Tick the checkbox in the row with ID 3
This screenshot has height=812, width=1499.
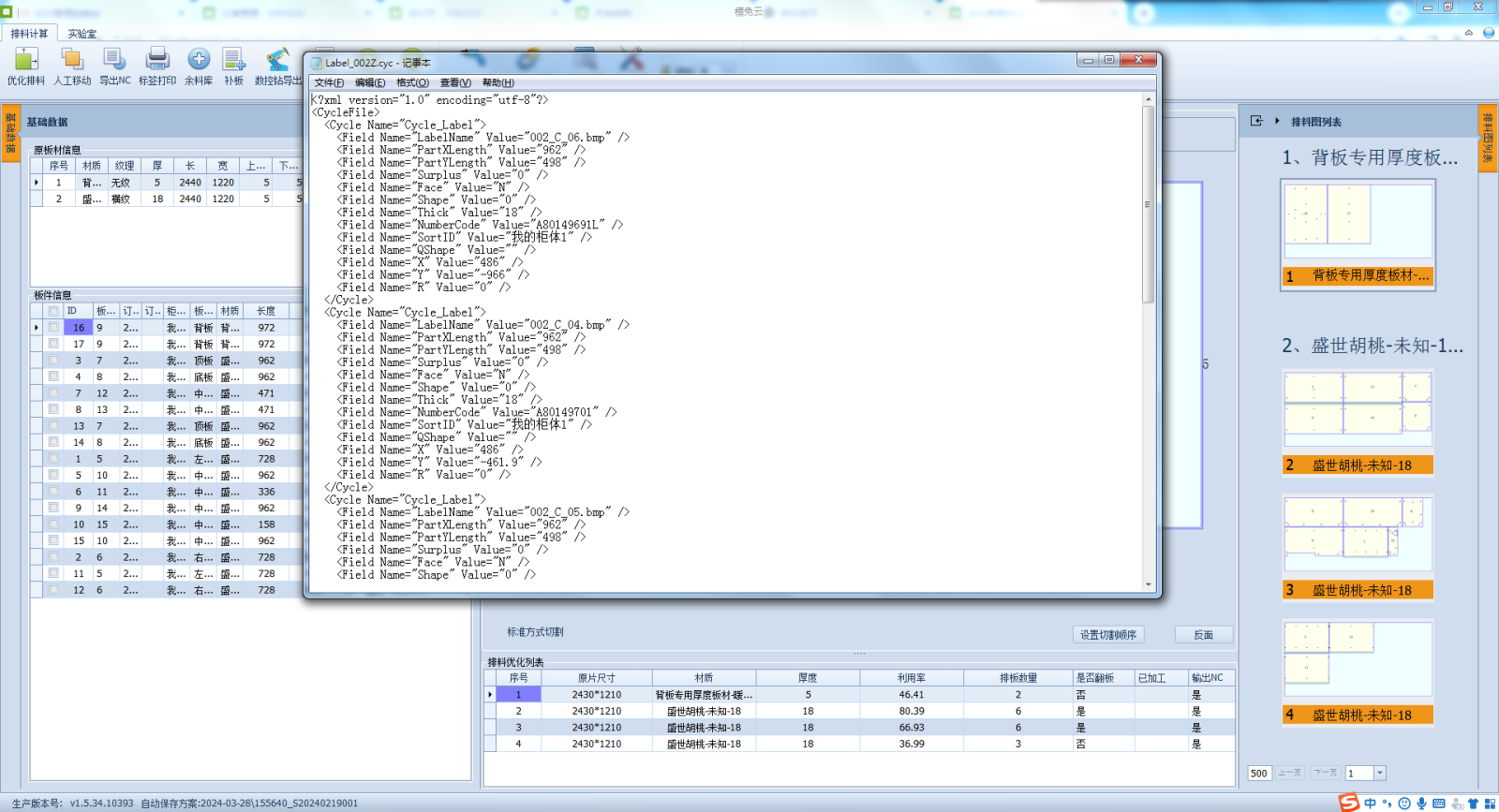(53, 361)
